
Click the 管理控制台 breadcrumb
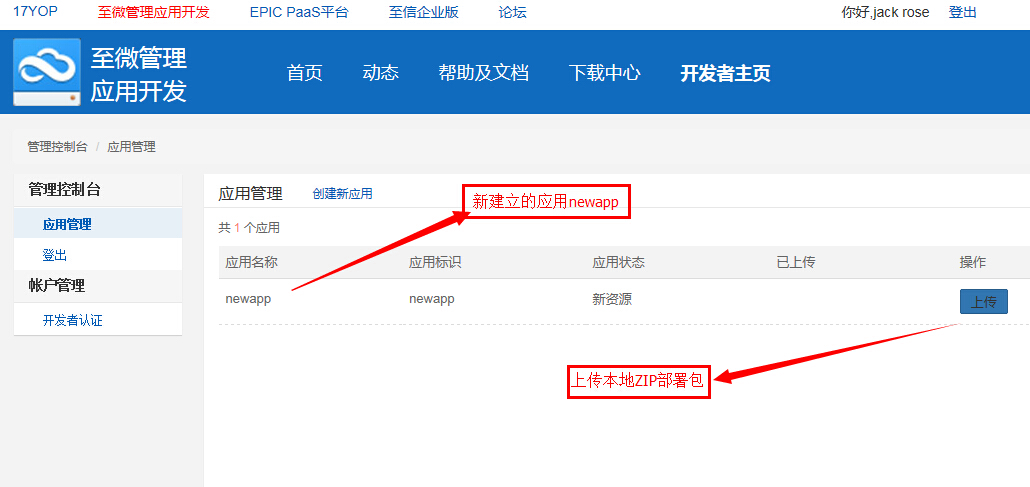[57, 147]
